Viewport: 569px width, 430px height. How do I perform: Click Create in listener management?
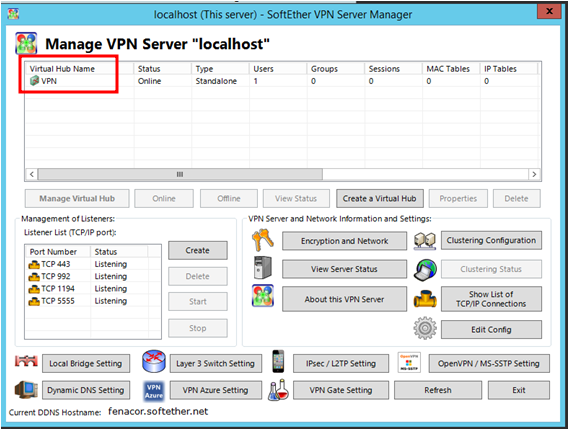pos(198,250)
